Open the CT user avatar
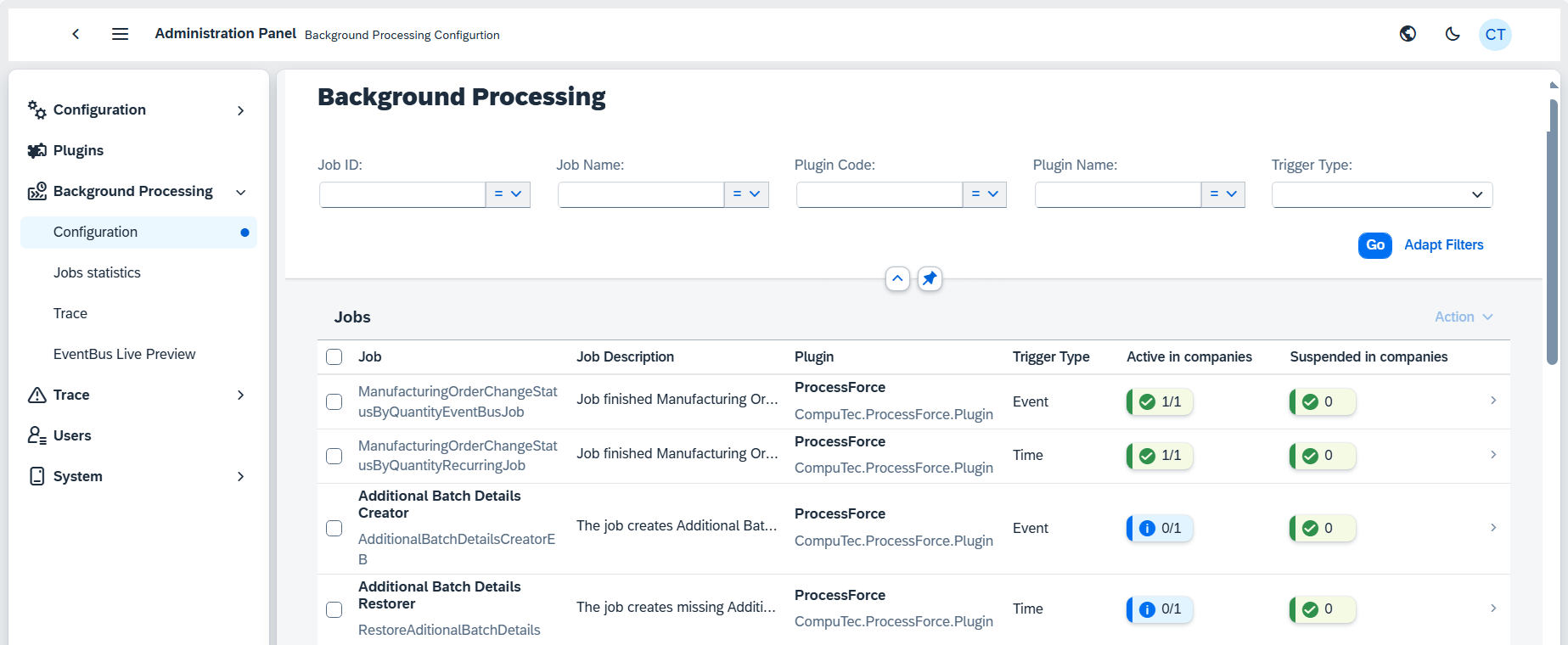Image resolution: width=1568 pixels, height=645 pixels. click(x=1495, y=35)
